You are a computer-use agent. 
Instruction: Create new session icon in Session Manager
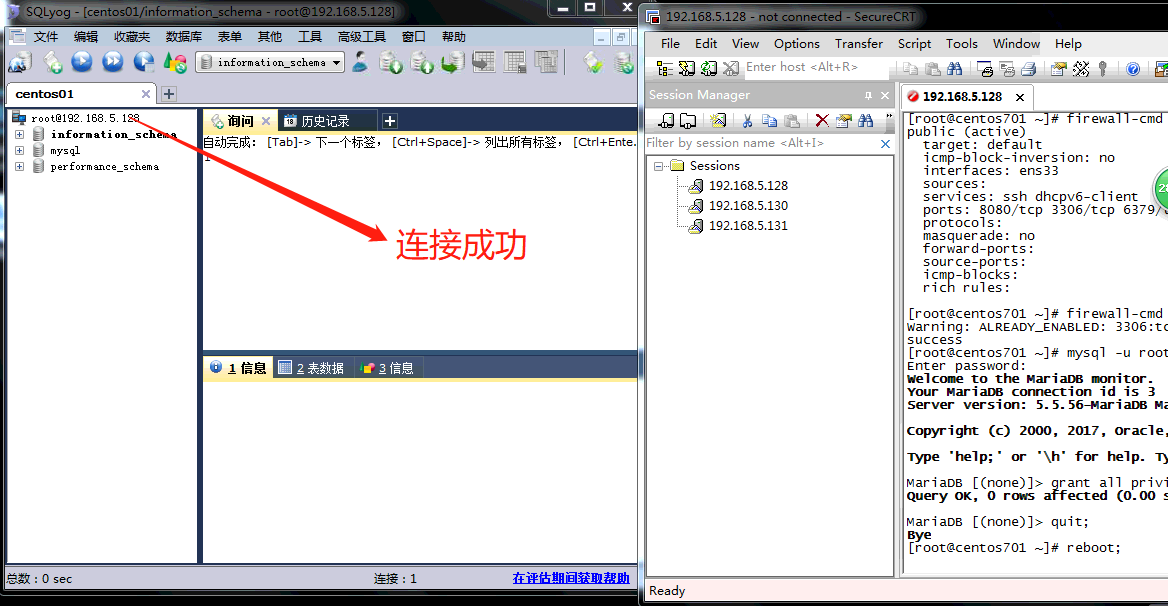tap(718, 121)
